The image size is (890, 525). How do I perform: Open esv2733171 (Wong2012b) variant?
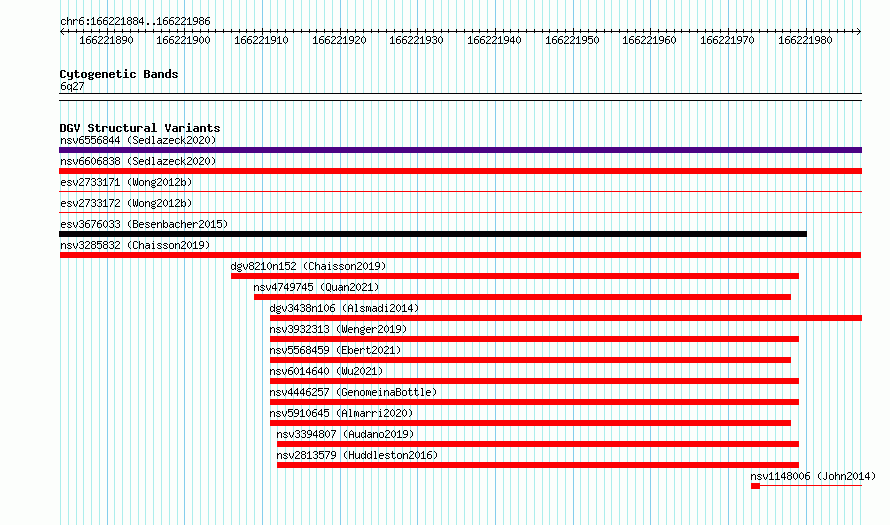(126, 182)
